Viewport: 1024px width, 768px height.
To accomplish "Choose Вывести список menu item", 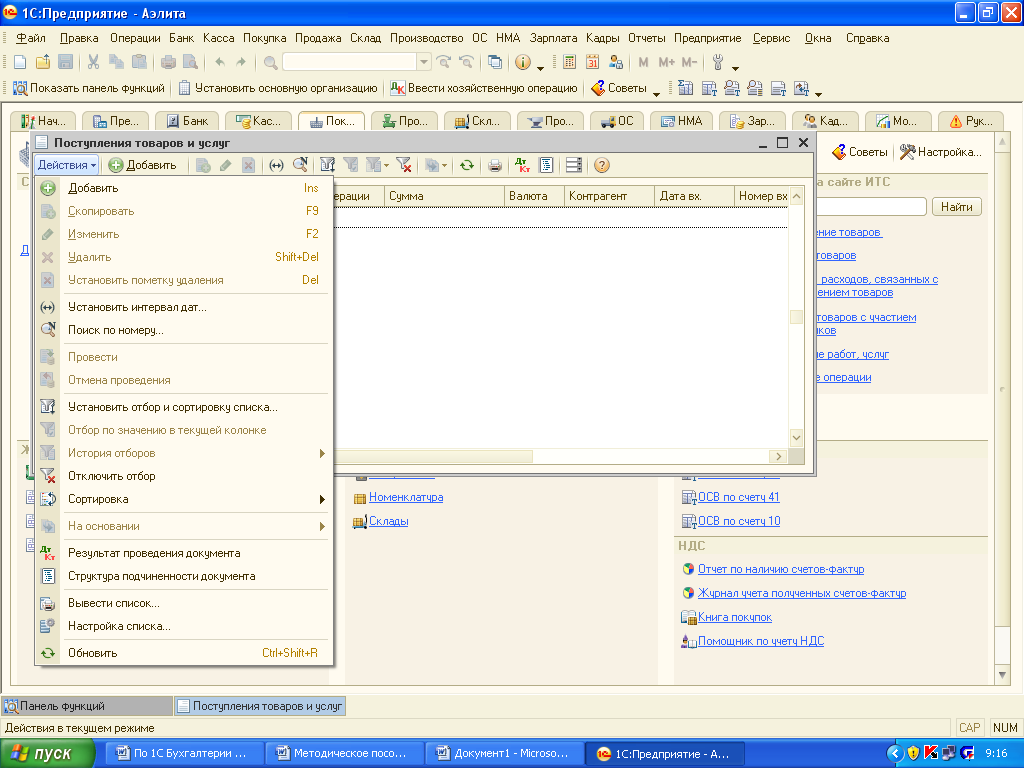I will point(184,603).
